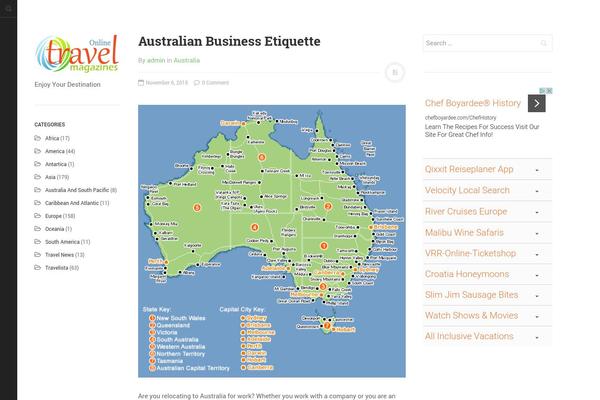600x400 pixels.
Task: Click the circular share icon beside the post title
Action: (395, 72)
